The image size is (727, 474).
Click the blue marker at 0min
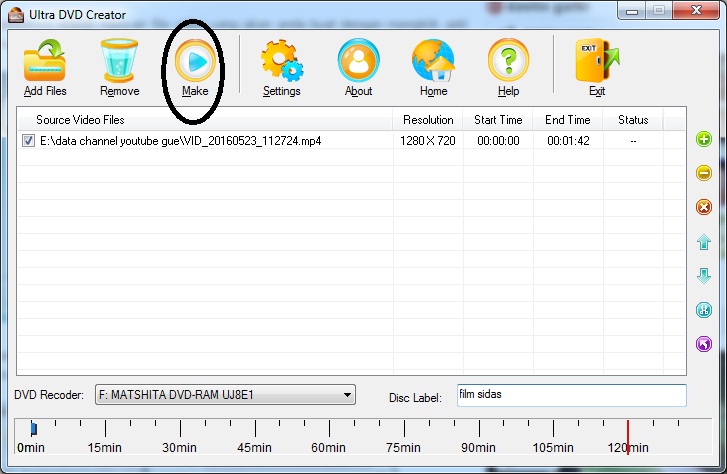tap(33, 428)
